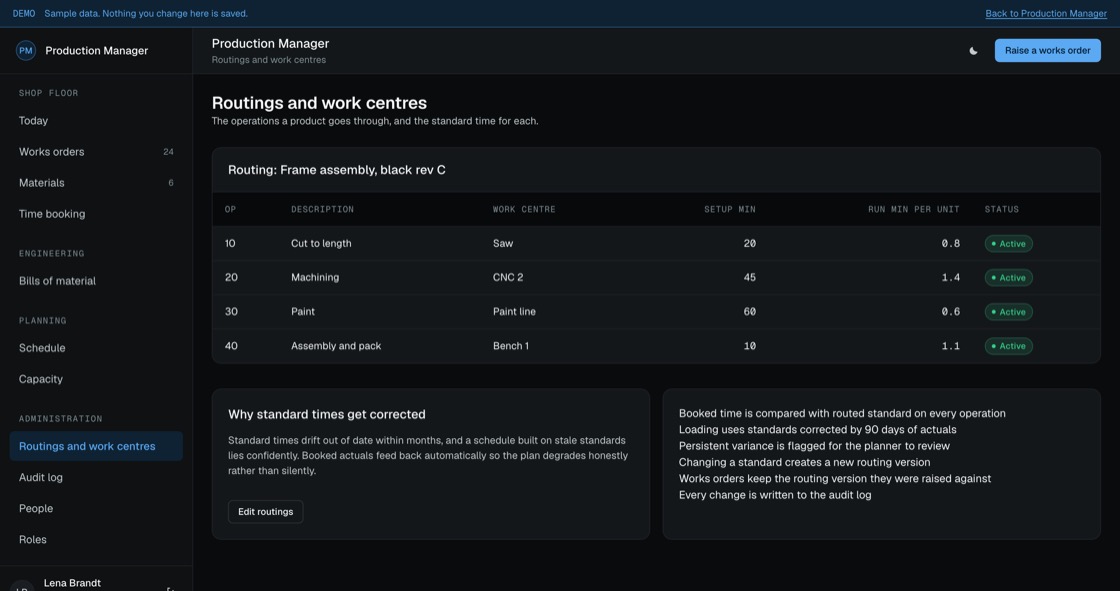Follow the Back to Production Manager link
1120x591 pixels.
click(1046, 14)
